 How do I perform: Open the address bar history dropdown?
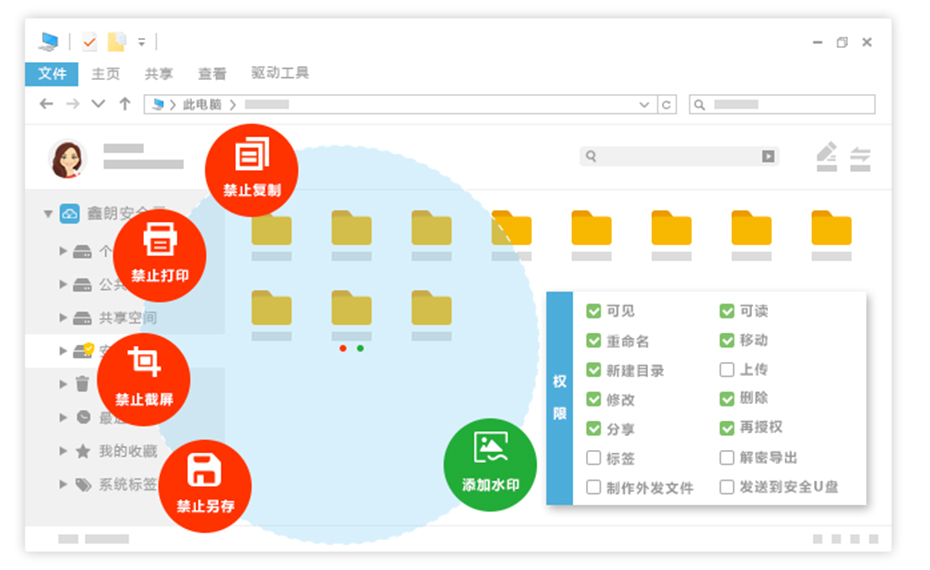tap(644, 104)
